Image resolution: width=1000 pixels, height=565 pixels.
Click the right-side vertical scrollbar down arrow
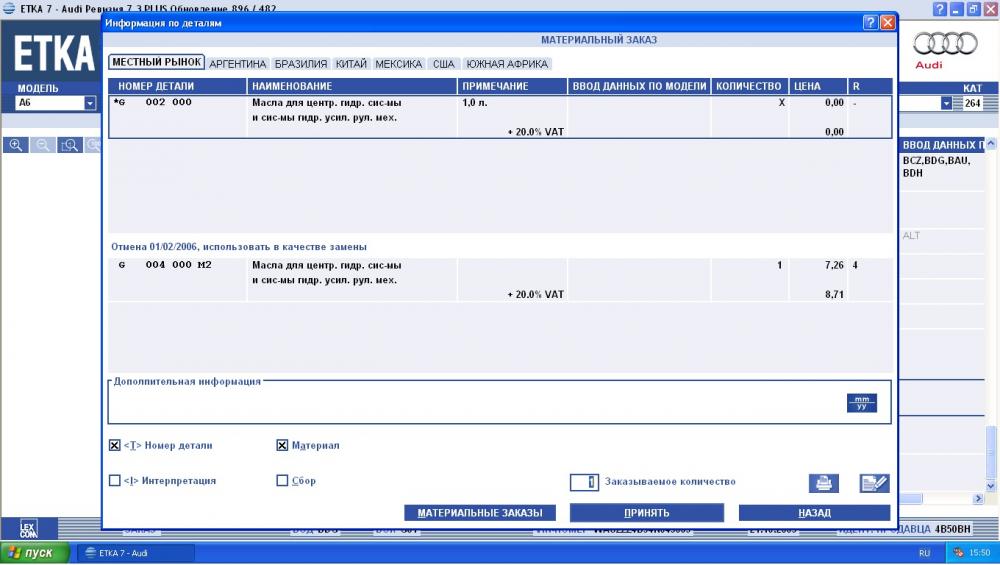(x=990, y=486)
